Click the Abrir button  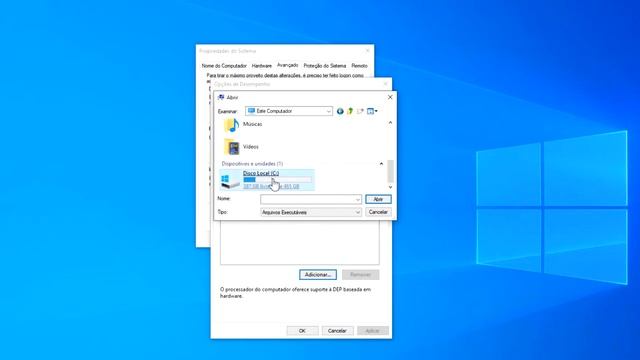coord(378,199)
